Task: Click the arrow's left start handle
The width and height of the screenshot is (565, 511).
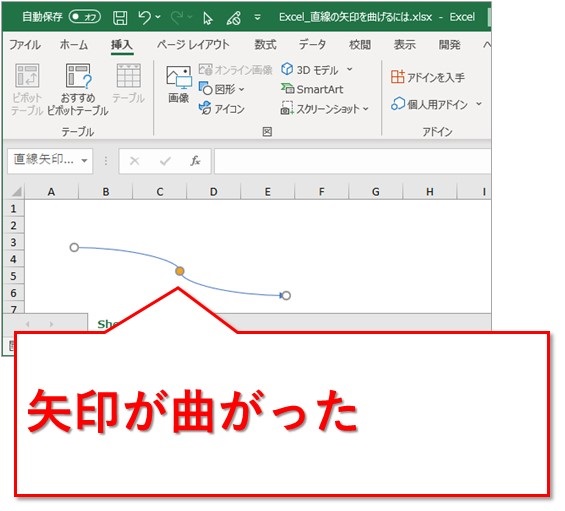Action: click(x=74, y=248)
